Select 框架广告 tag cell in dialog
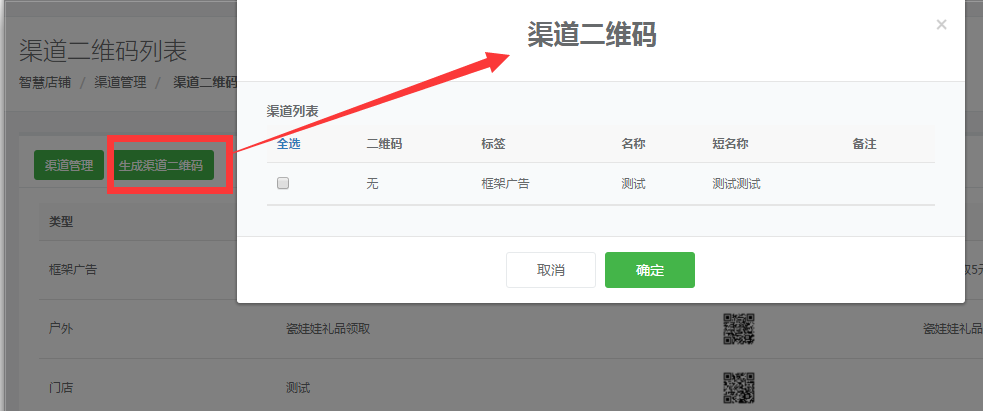Viewport: 983px width, 411px height. point(505,184)
